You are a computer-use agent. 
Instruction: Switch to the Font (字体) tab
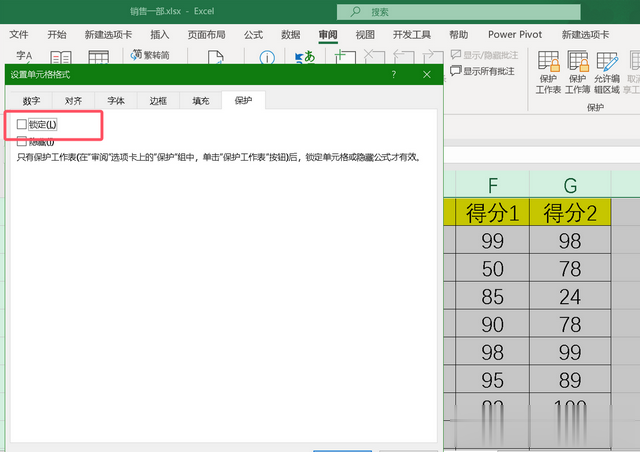click(116, 101)
